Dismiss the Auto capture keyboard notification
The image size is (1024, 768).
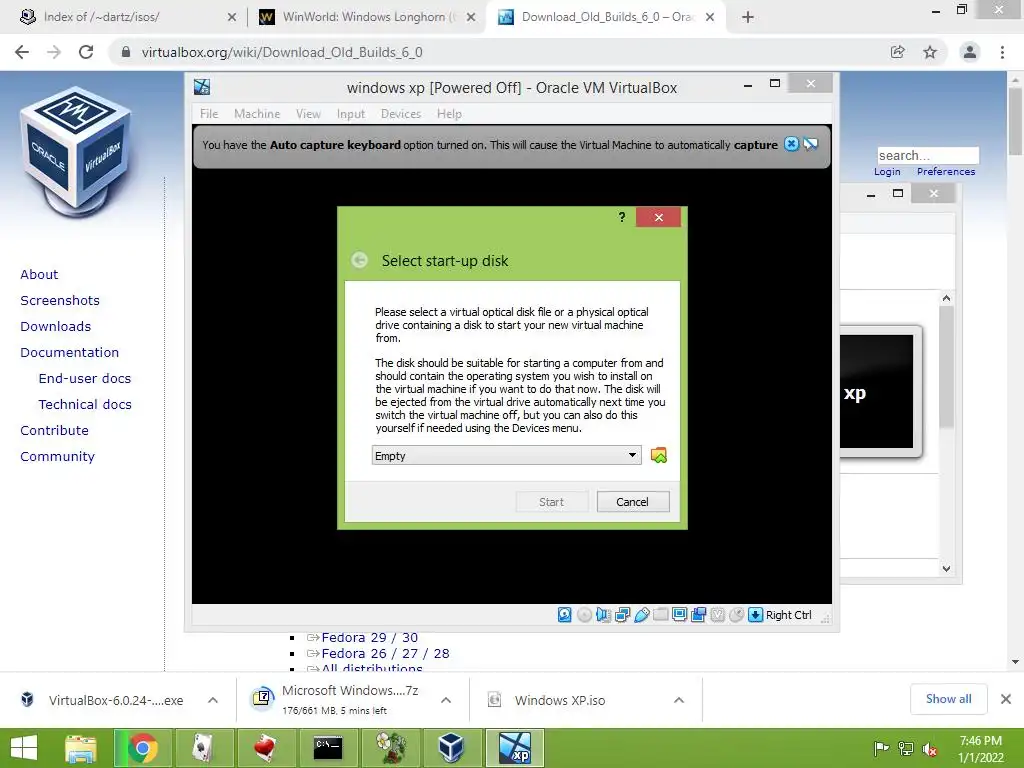click(x=791, y=144)
